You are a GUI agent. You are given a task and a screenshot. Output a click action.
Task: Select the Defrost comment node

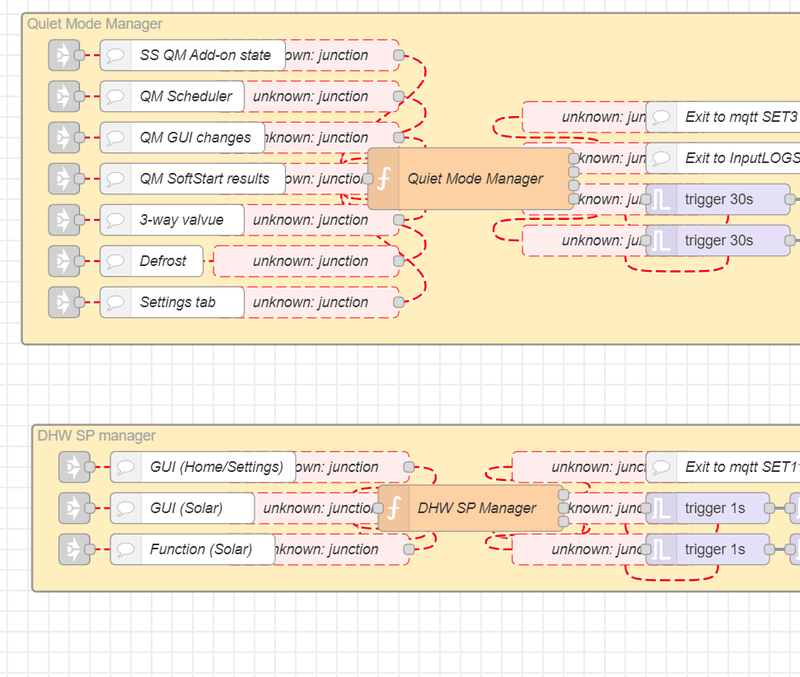coord(152,261)
